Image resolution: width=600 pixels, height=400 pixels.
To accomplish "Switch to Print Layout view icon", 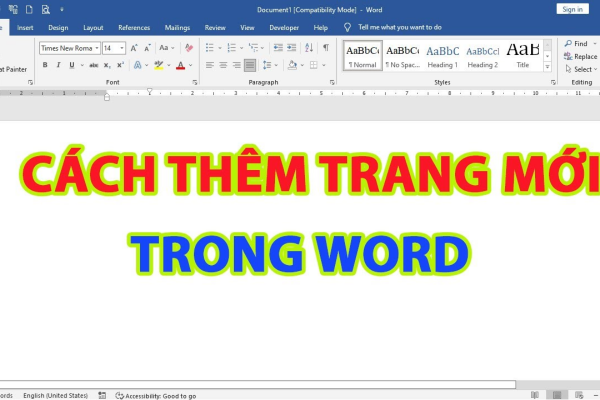I will click(x=557, y=395).
